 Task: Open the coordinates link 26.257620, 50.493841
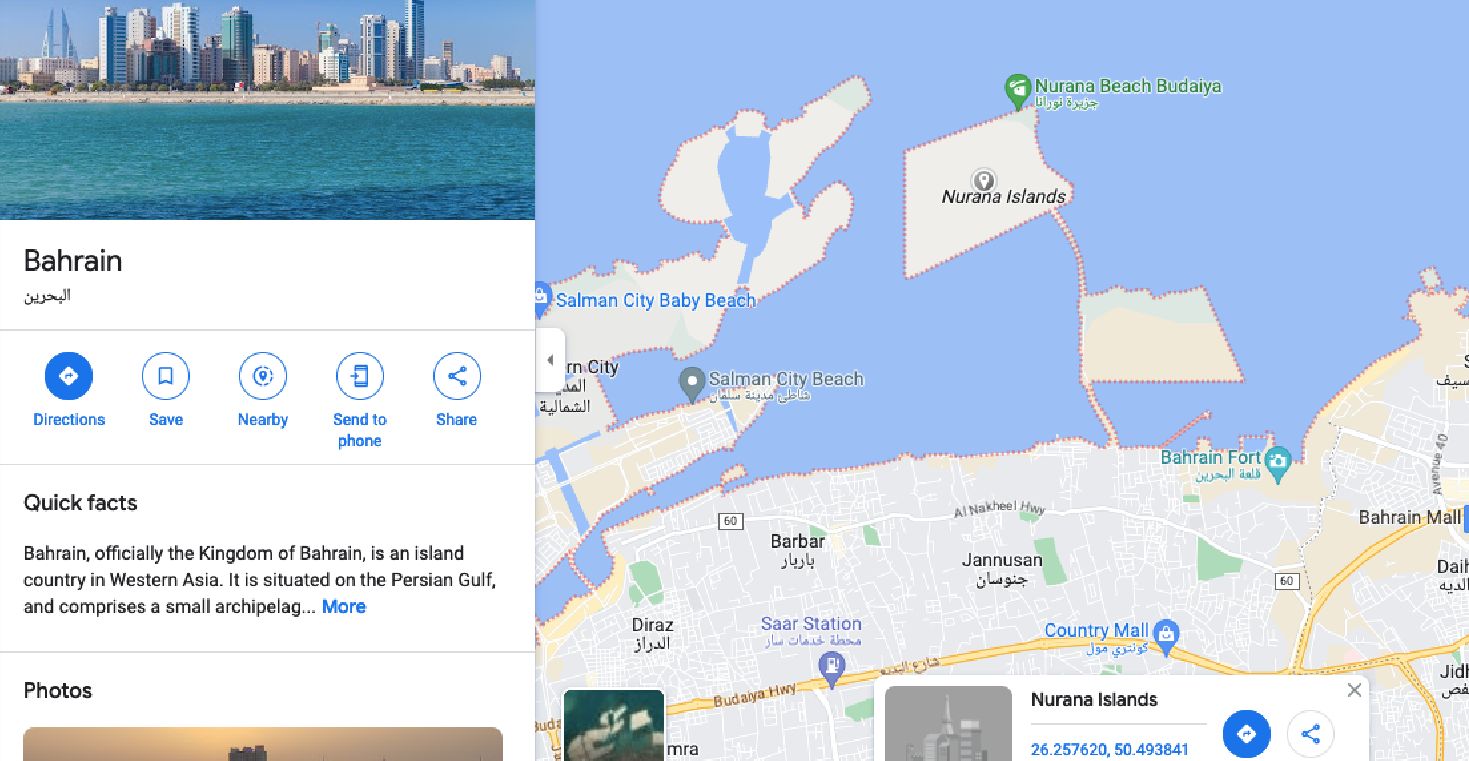pyautogui.click(x=1110, y=750)
